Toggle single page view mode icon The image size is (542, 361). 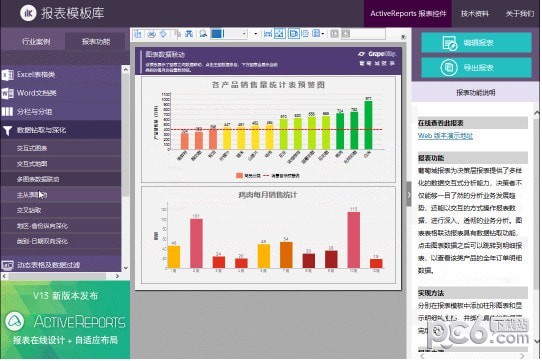(293, 34)
